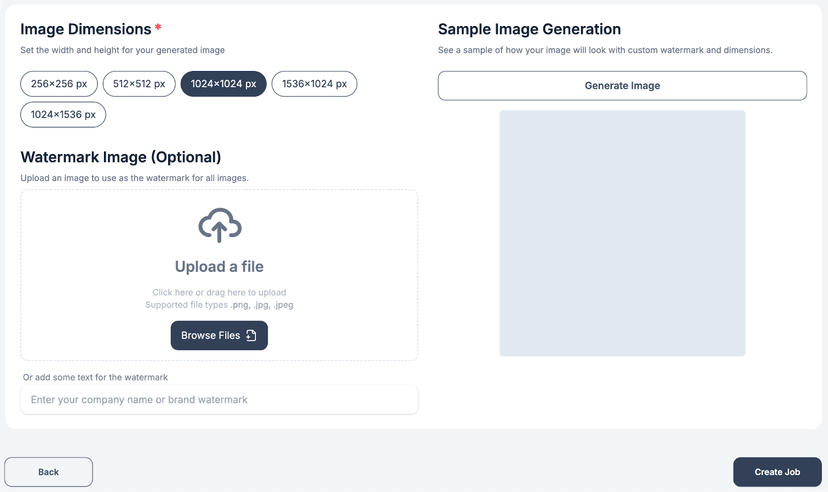Click the 'Sample Image Generation' heading
Viewport: 828px width, 492px height.
(529, 29)
